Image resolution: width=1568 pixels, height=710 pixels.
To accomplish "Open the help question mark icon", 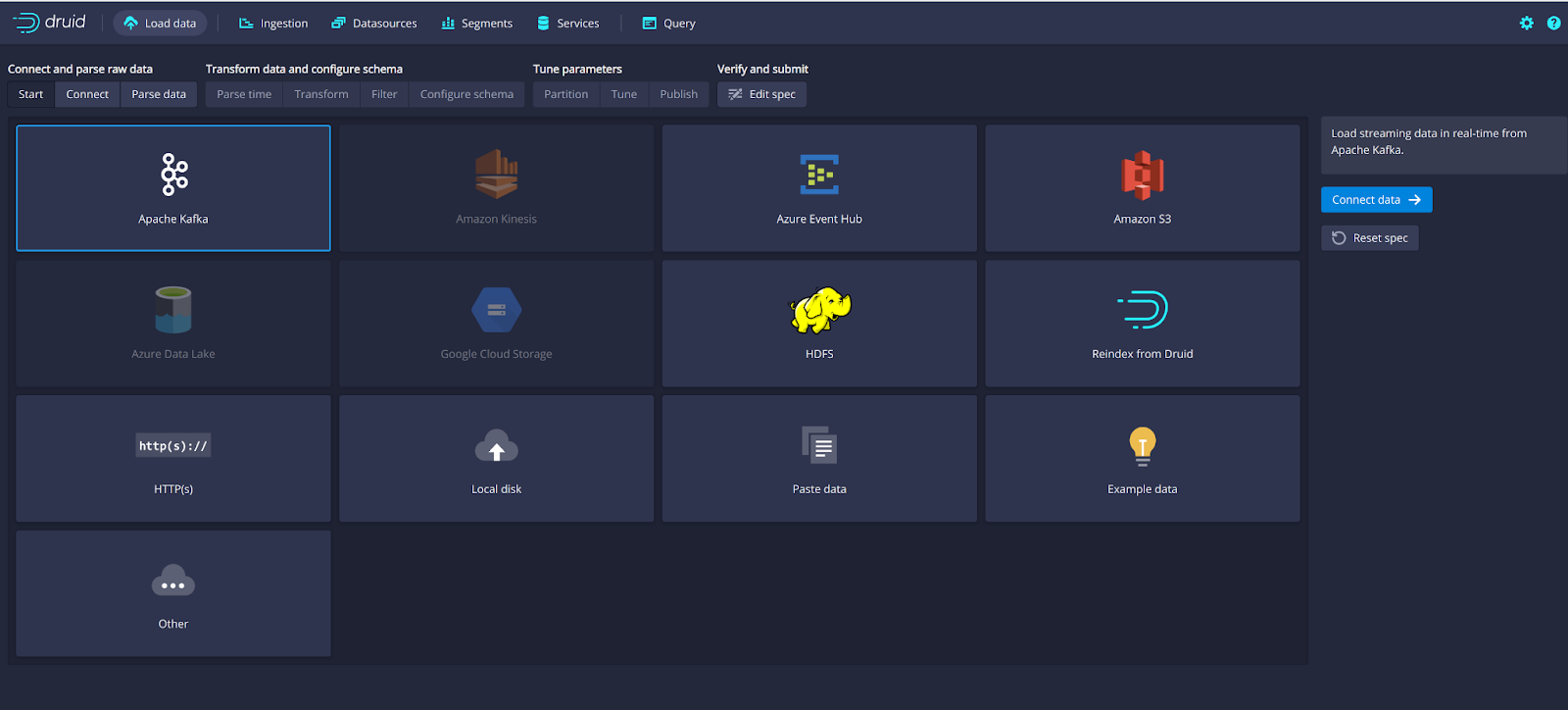I will (1553, 23).
